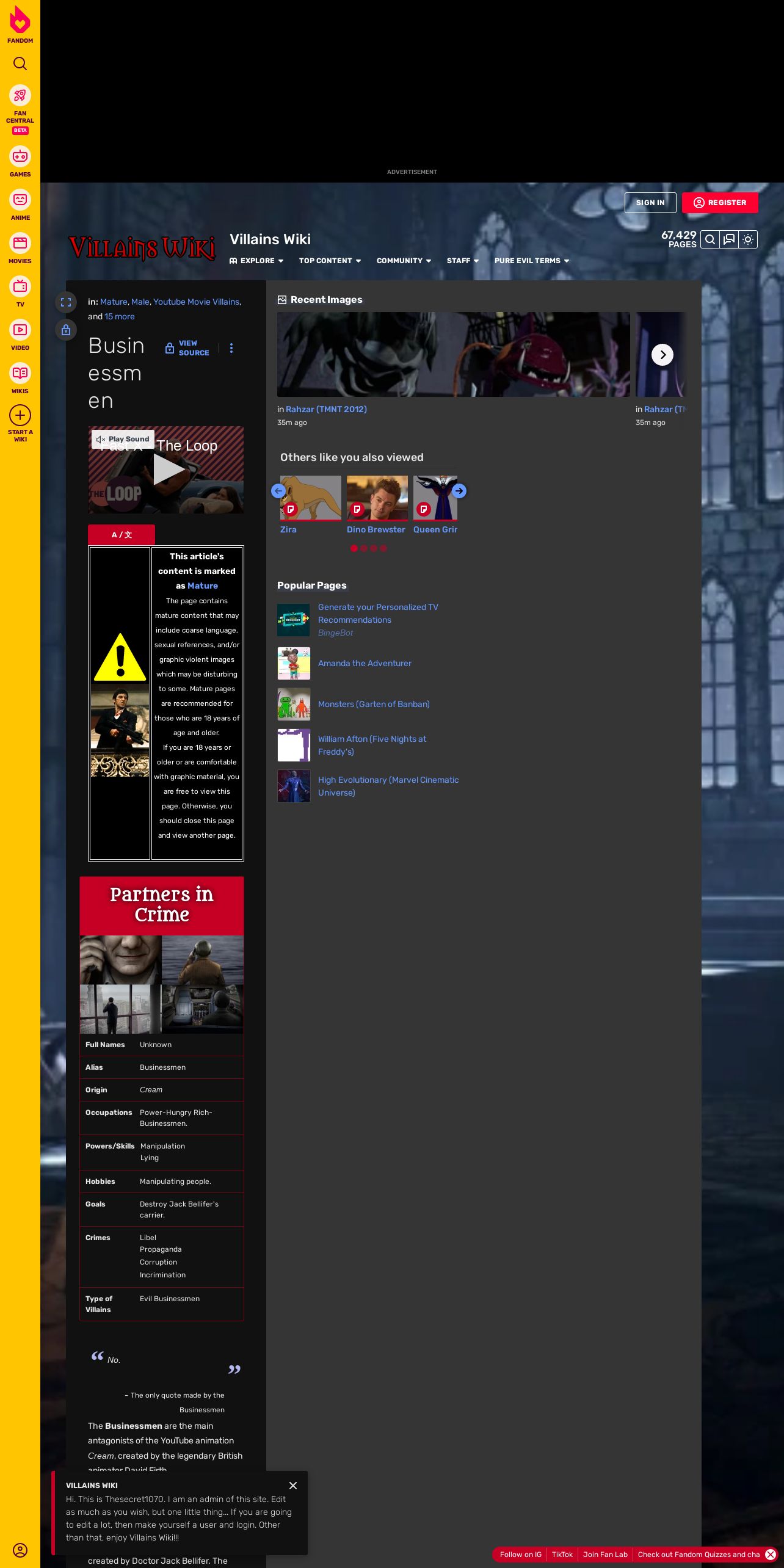Expand the Top Content menu
This screenshot has height=1568, width=784.
pos(330,261)
